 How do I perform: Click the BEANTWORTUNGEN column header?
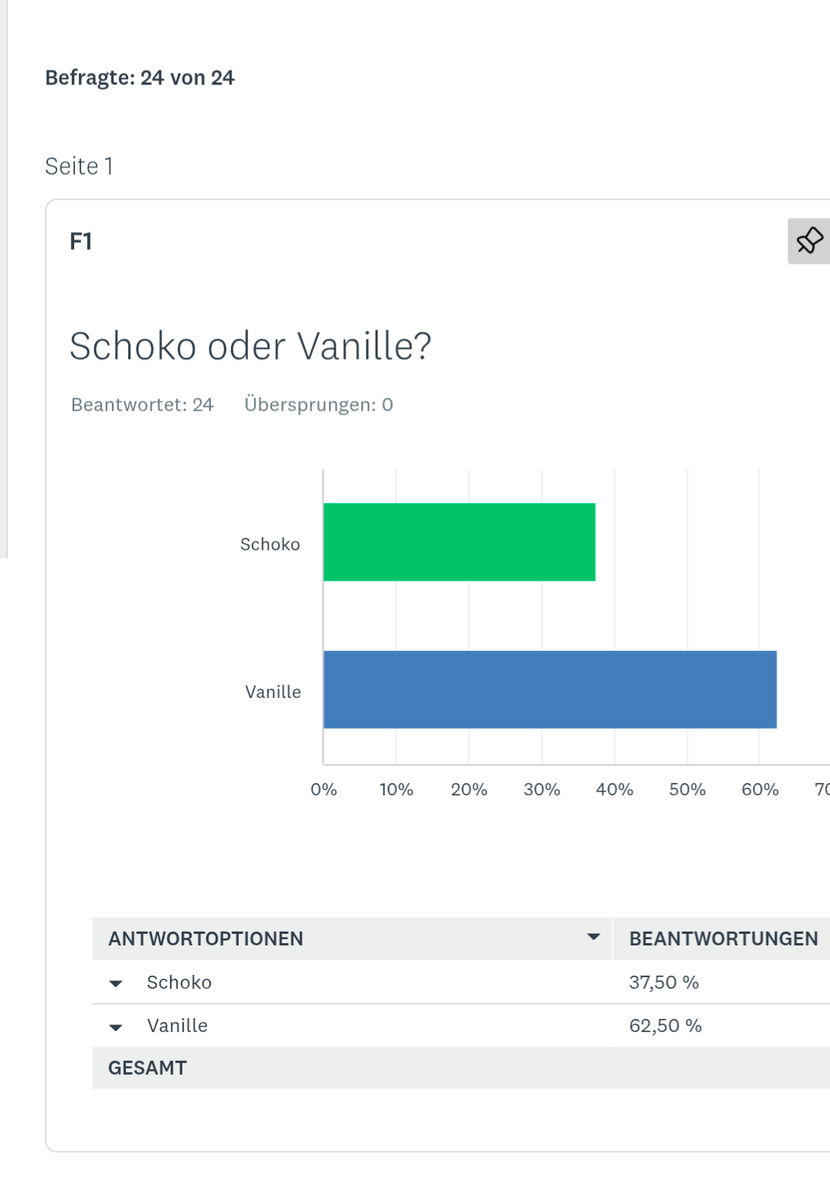point(723,939)
